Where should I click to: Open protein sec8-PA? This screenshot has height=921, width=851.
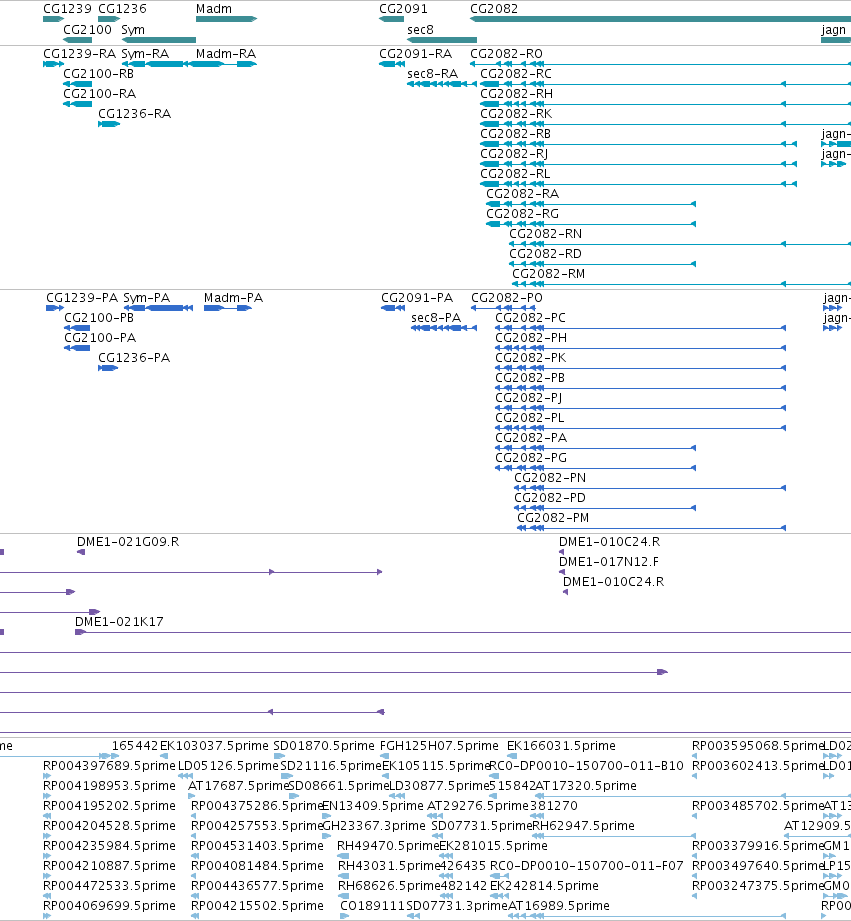click(x=436, y=318)
